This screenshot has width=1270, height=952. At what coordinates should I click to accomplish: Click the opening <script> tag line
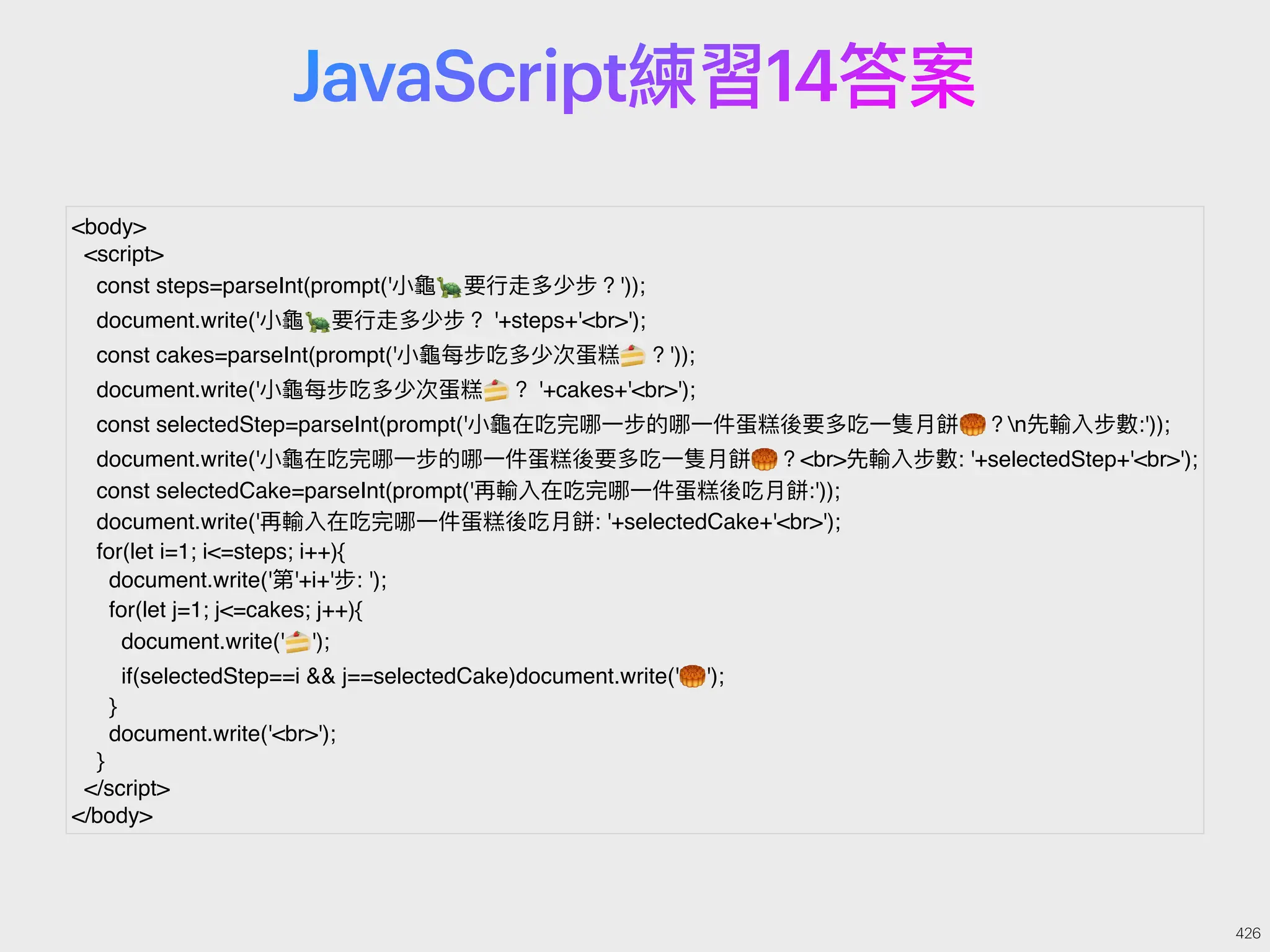tap(124, 254)
